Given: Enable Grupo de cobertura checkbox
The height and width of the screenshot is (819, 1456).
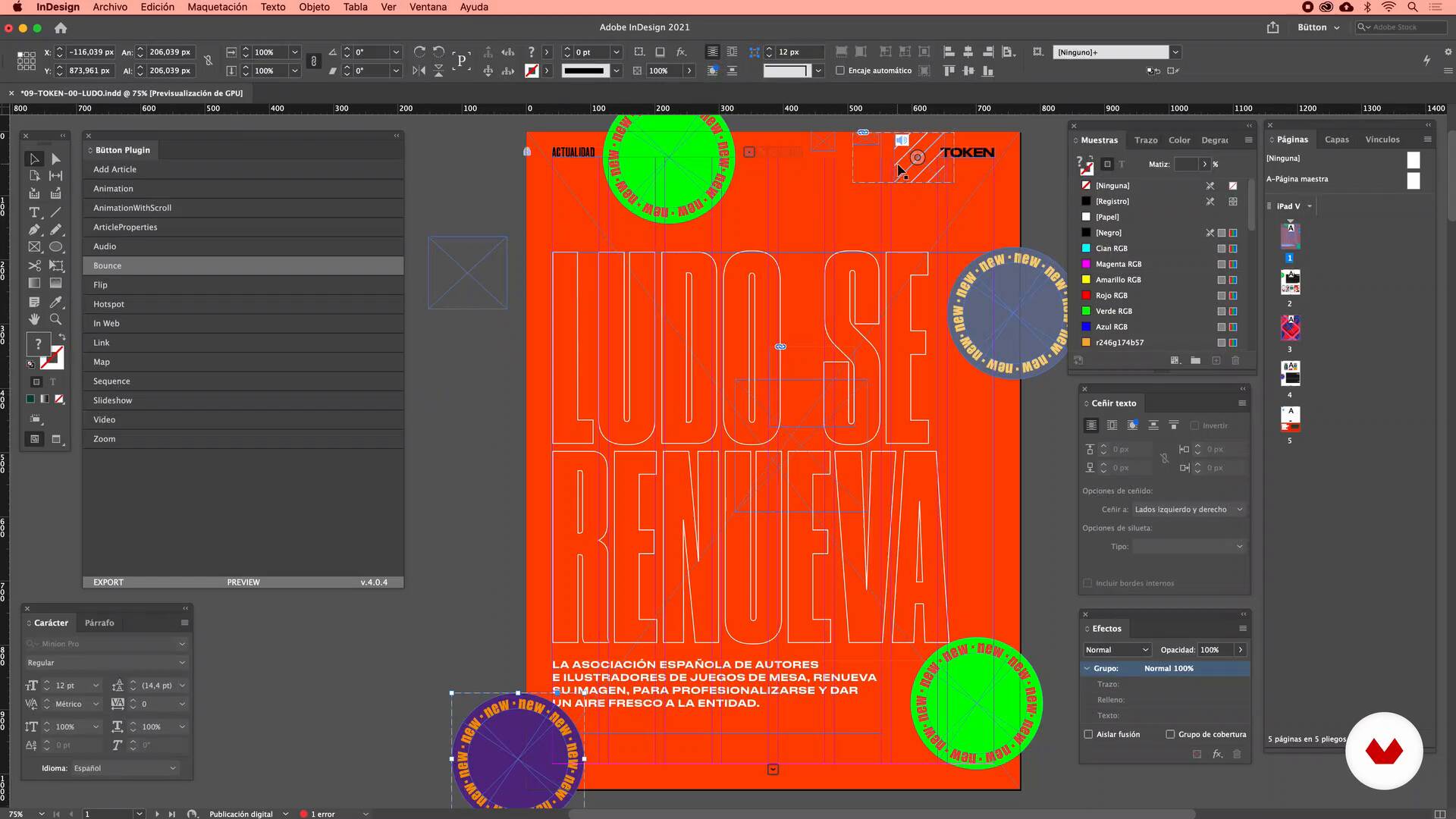Looking at the screenshot, I should click(1170, 734).
